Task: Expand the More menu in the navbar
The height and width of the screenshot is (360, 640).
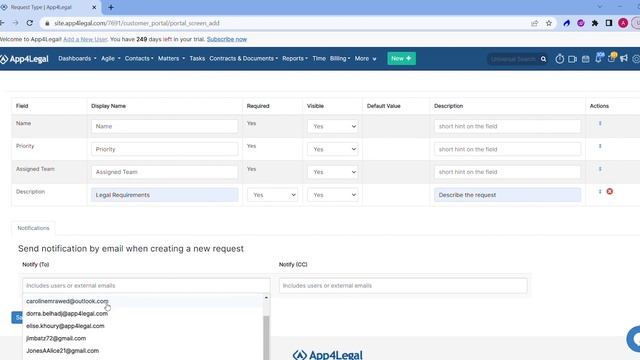Action: coord(365,59)
